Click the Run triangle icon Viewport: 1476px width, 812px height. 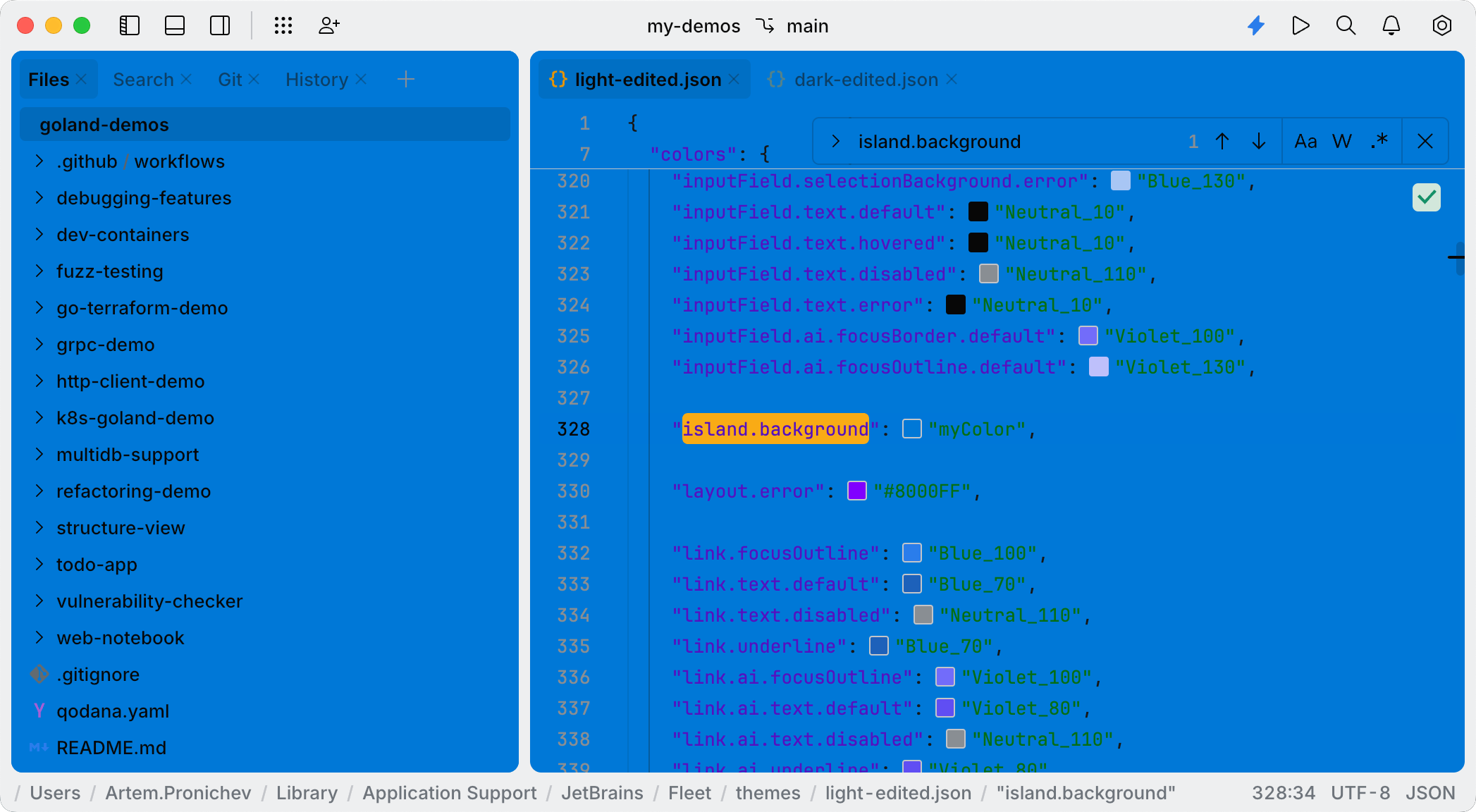point(1300,26)
